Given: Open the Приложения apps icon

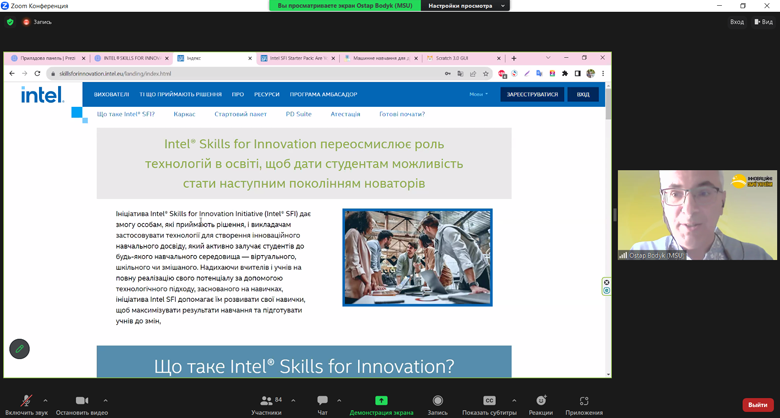Looking at the screenshot, I should pos(584,401).
